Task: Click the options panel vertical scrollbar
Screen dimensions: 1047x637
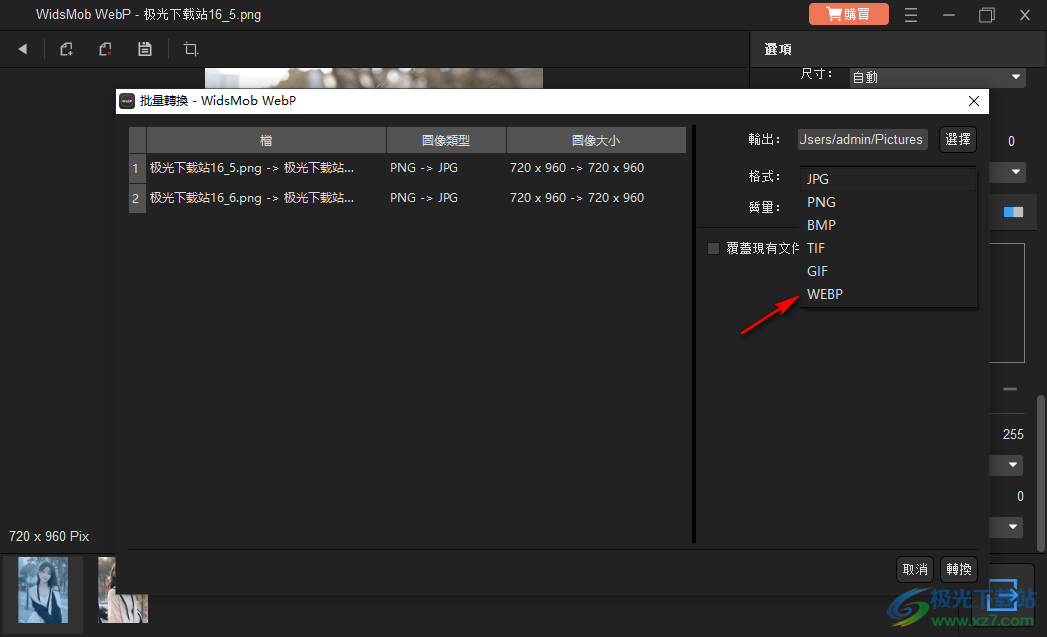Action: point(1040,473)
